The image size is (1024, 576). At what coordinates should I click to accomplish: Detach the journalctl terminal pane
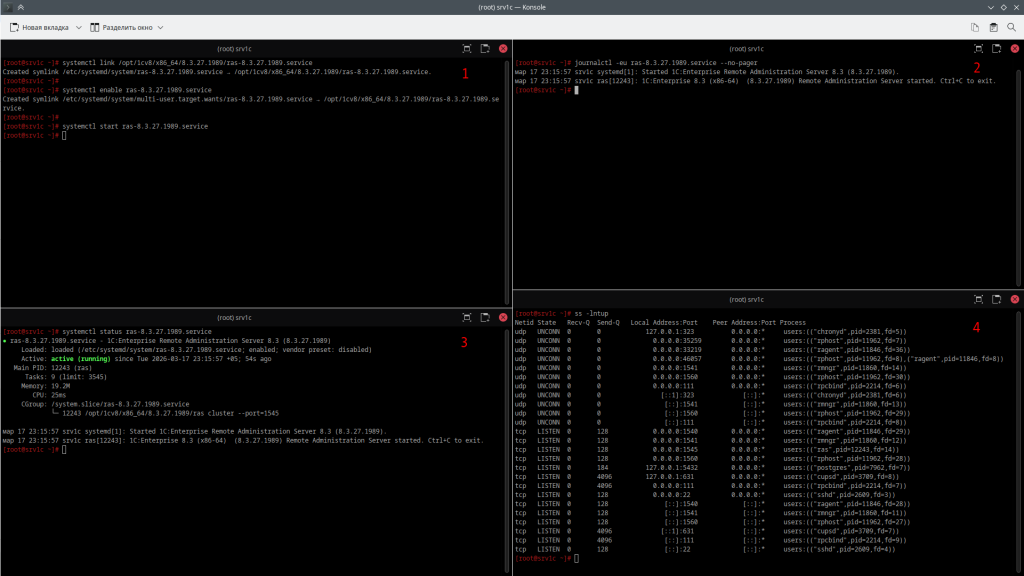(x=996, y=48)
